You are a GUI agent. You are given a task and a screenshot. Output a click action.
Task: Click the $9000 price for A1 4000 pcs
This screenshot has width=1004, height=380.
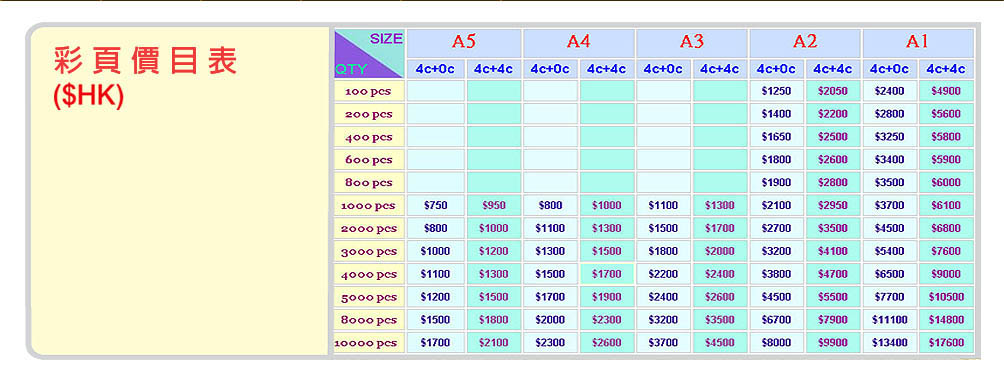click(x=946, y=274)
